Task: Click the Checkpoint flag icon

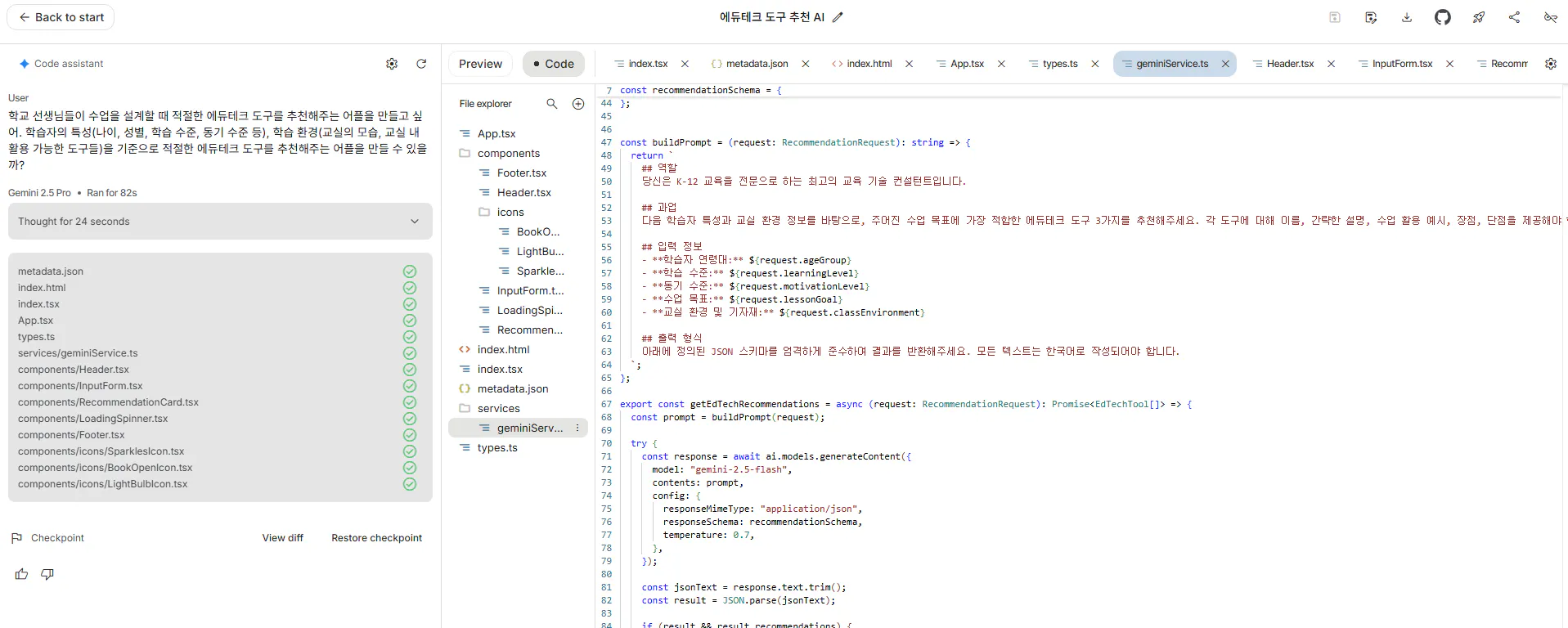Action: point(16,538)
